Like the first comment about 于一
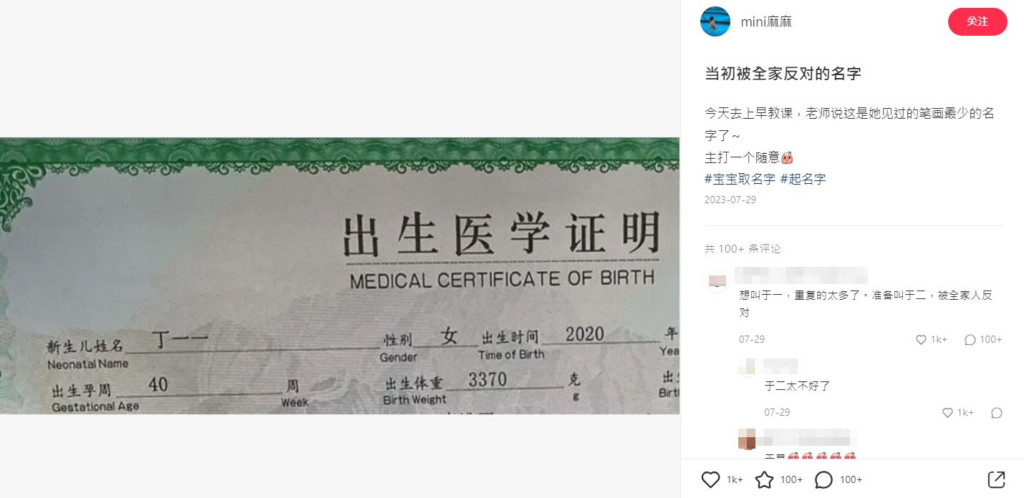 (x=921, y=339)
